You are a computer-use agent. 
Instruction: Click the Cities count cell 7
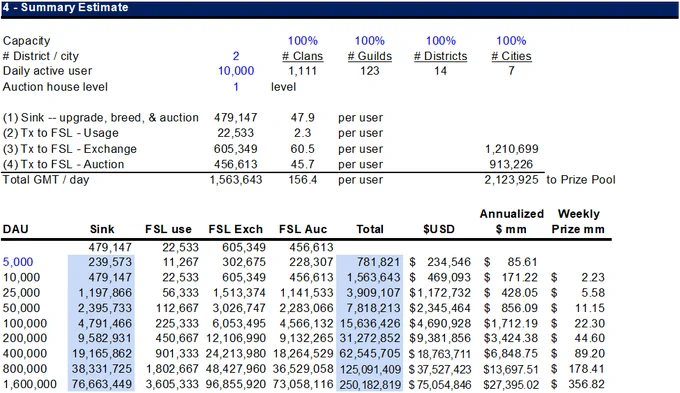pyautogui.click(x=511, y=71)
